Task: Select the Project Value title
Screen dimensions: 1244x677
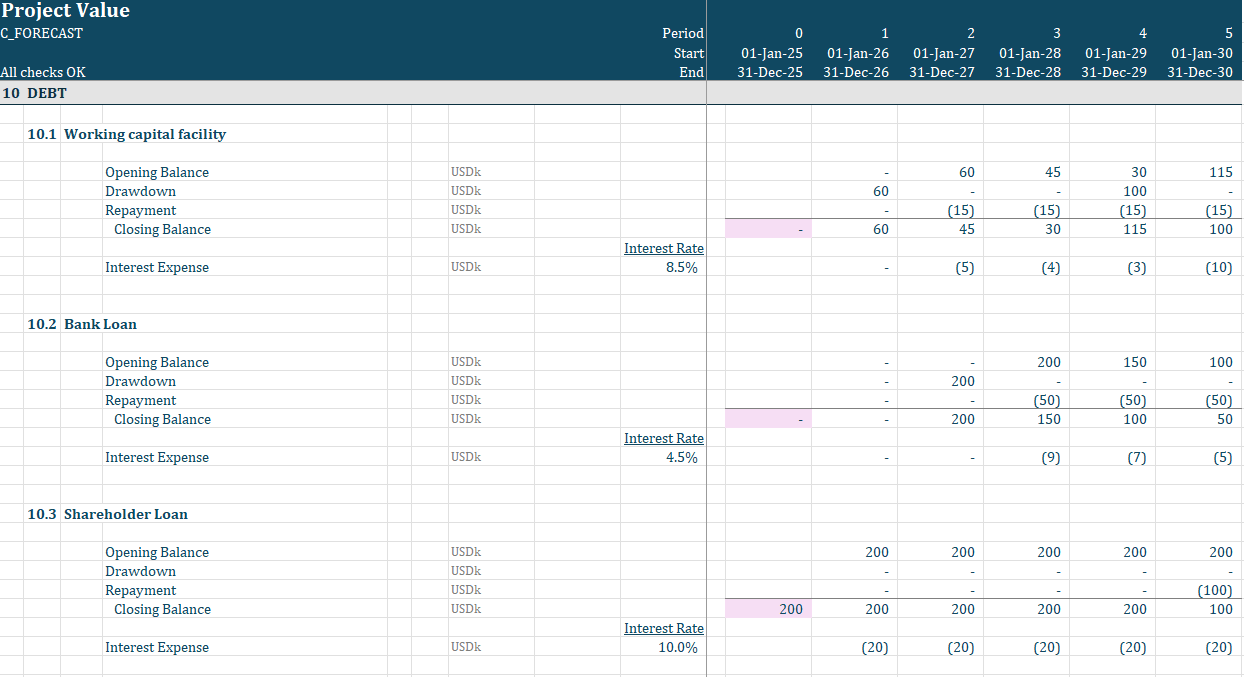Action: pyautogui.click(x=66, y=11)
